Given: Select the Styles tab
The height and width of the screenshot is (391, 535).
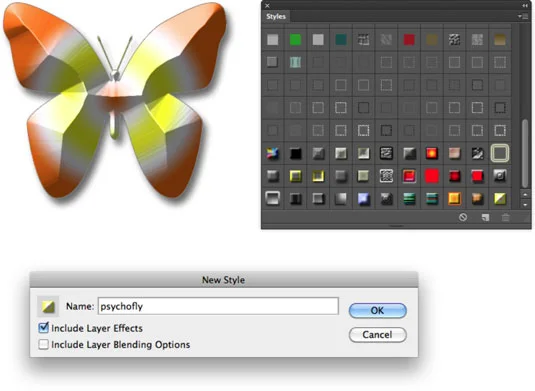Looking at the screenshot, I should (x=276, y=16).
